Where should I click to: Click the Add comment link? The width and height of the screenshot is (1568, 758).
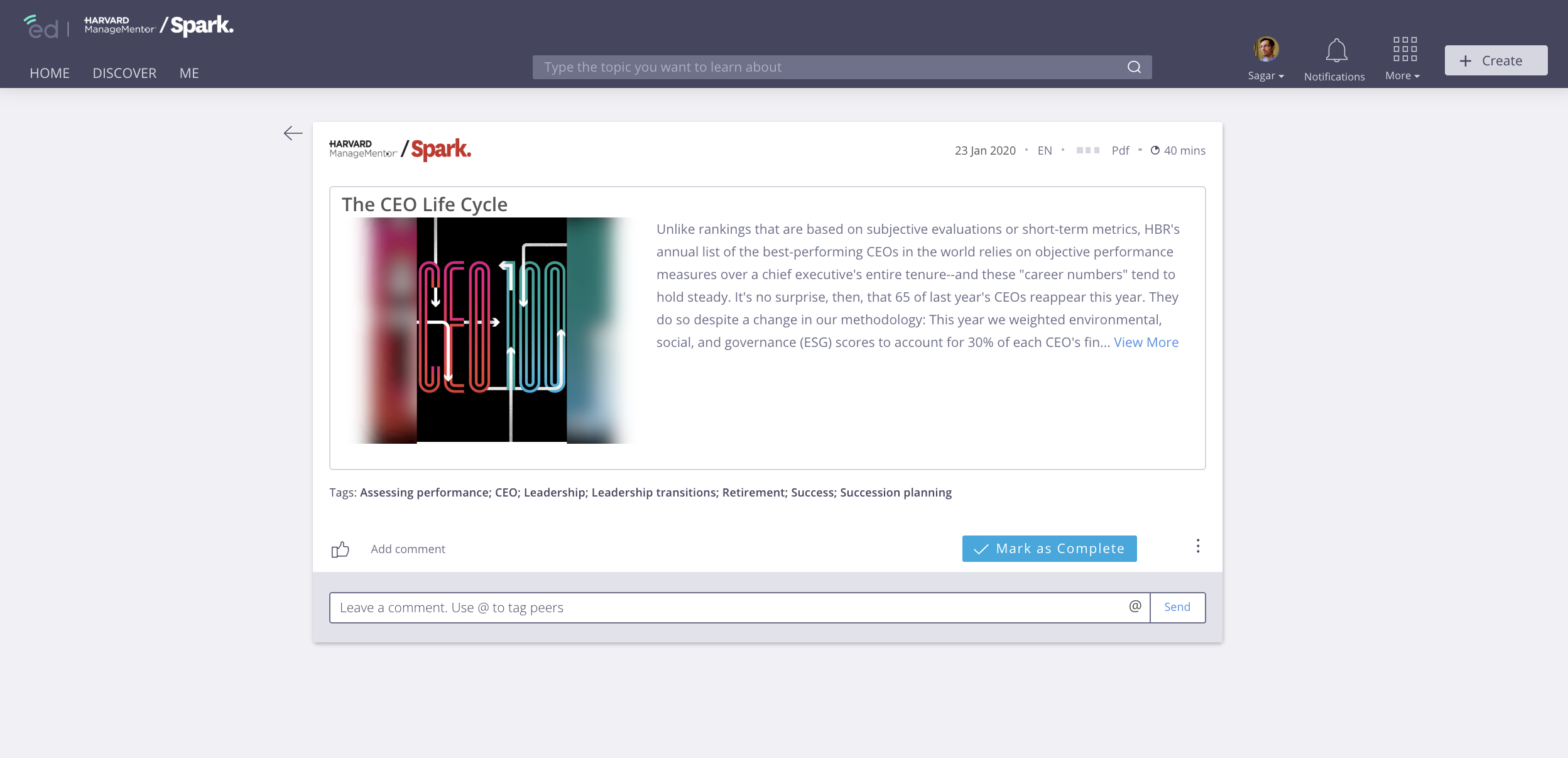[408, 549]
